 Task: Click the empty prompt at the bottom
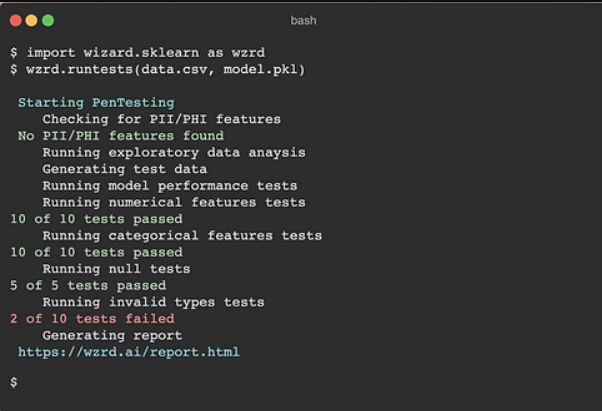pyautogui.click(x=14, y=382)
